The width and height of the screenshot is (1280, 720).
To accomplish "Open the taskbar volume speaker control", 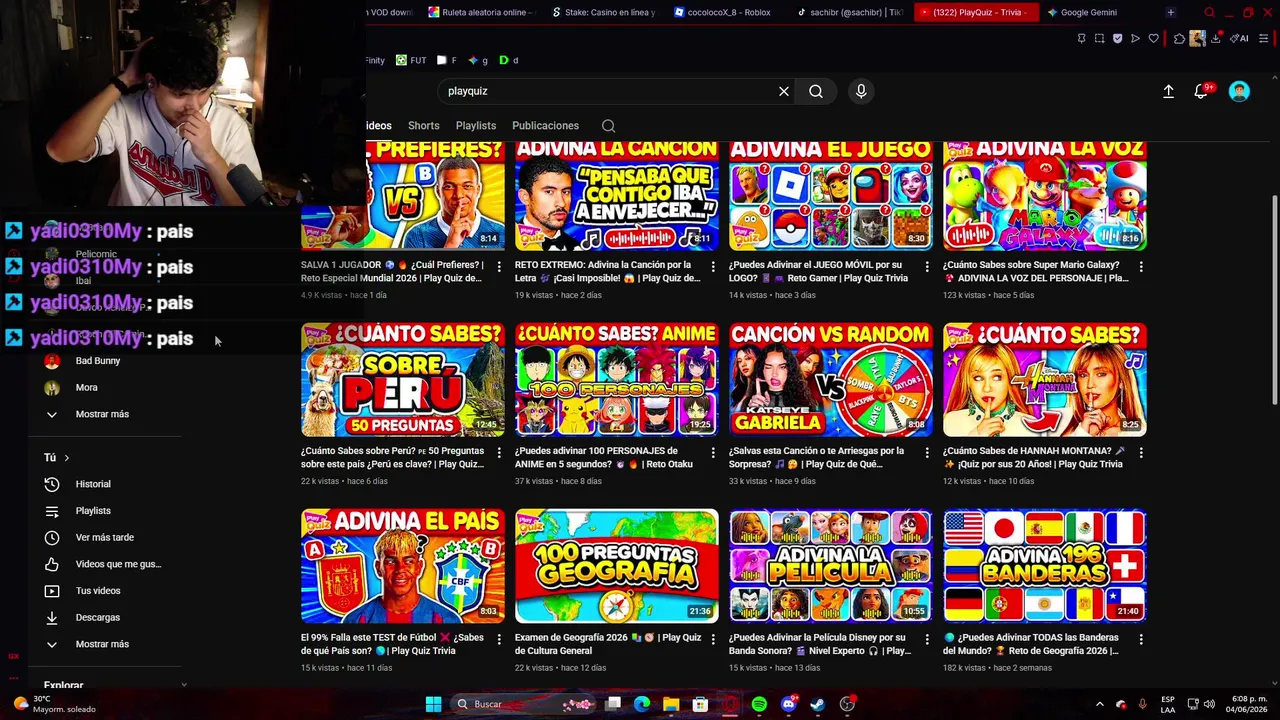I will (1209, 704).
